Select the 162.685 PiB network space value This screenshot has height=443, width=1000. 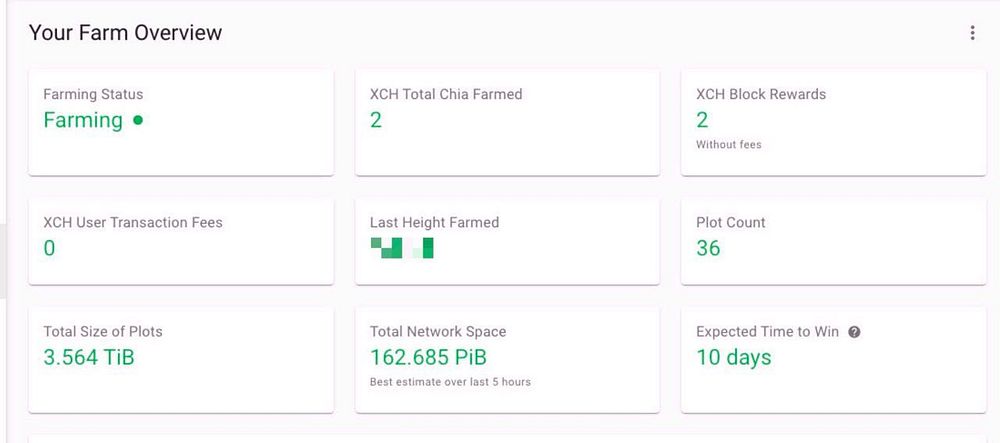tap(428, 357)
